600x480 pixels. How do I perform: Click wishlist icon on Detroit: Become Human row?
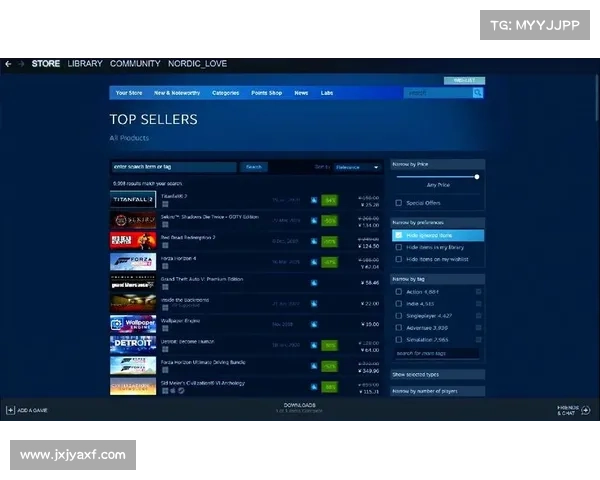point(314,345)
